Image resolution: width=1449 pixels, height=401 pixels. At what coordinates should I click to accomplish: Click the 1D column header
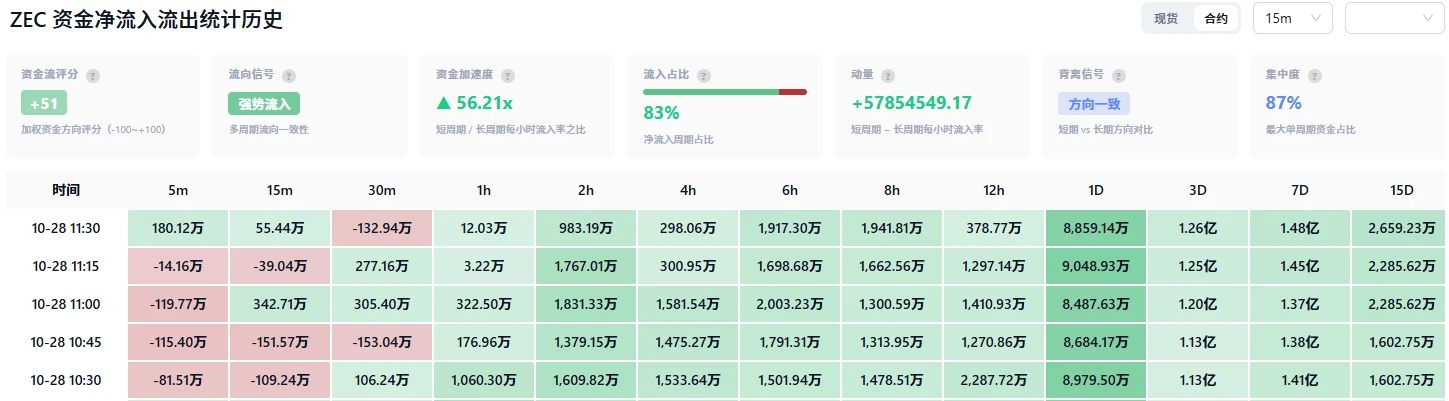pyautogui.click(x=1096, y=190)
